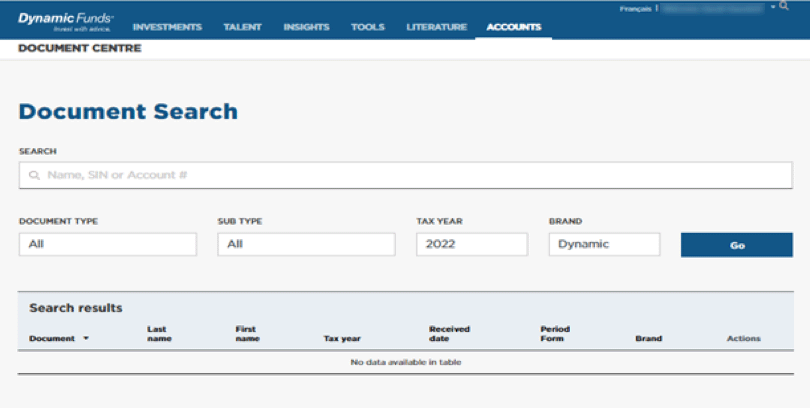
Task: Focus the Name, SIN or Account # search field
Action: click(x=406, y=175)
